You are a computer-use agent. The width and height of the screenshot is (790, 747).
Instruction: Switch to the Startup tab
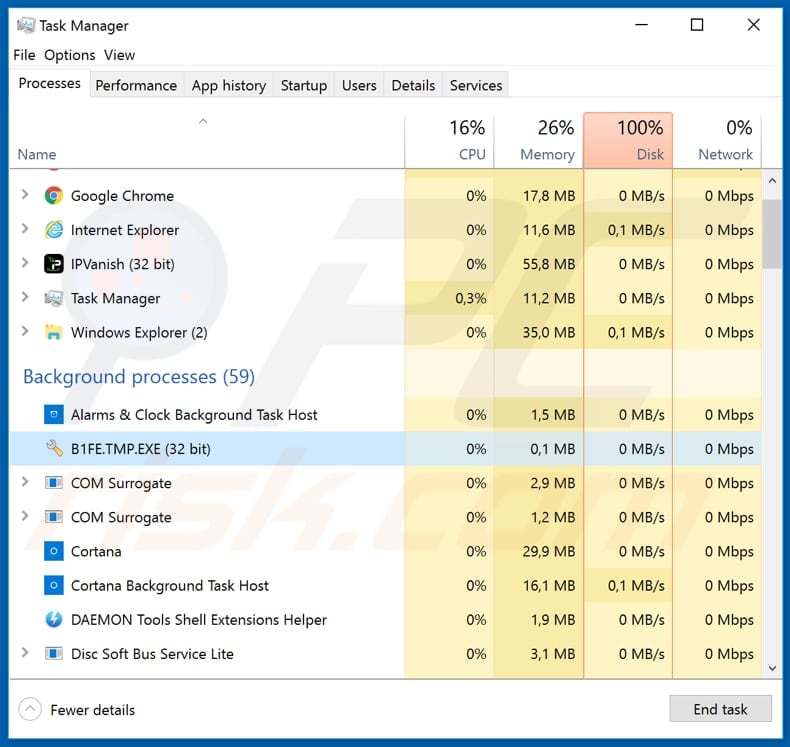(304, 86)
